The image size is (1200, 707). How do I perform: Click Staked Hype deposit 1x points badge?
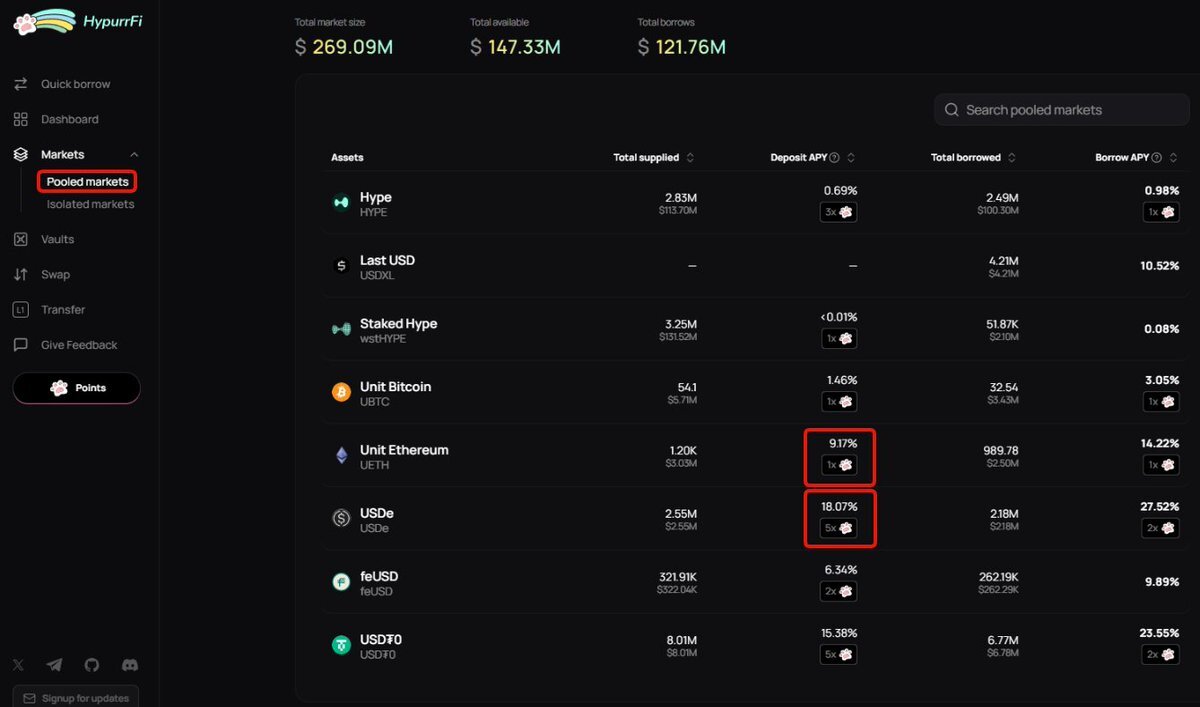[x=839, y=338]
